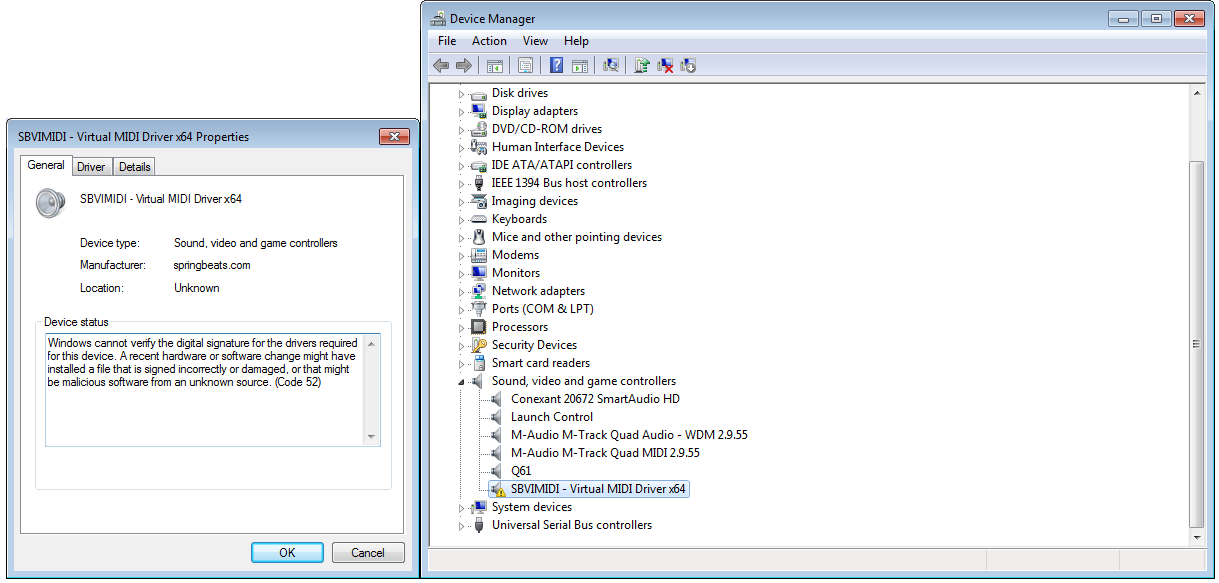Select the General tab in Properties
The width and height of the screenshot is (1219, 583).
[x=46, y=165]
